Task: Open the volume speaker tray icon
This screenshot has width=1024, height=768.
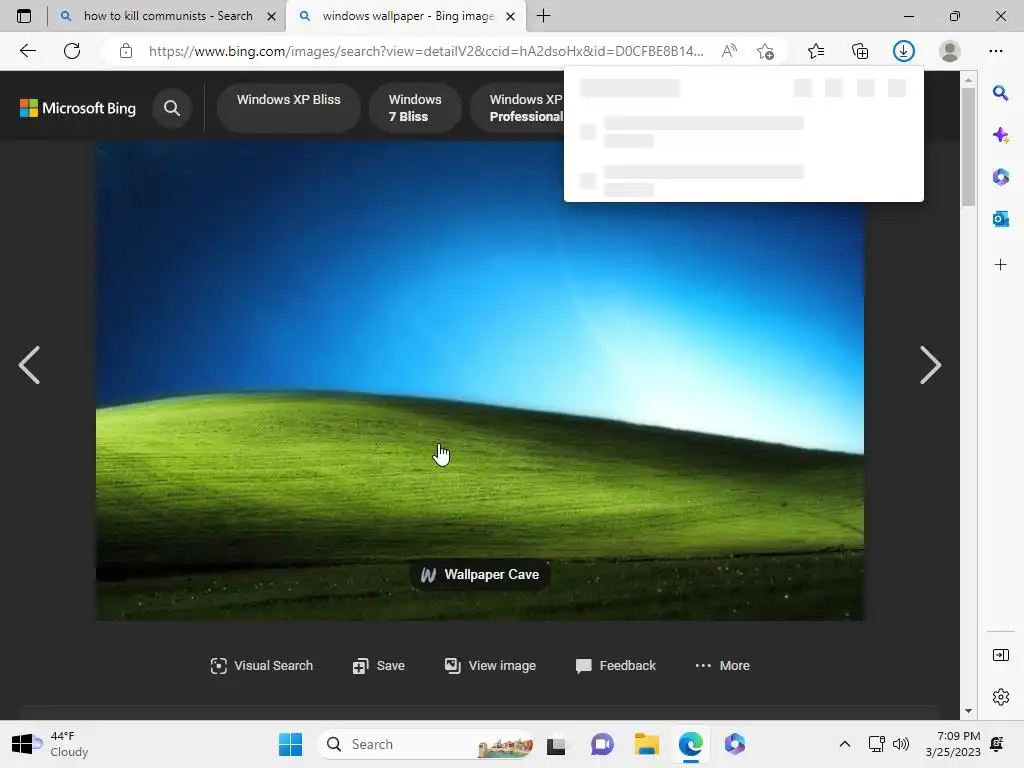Action: point(901,744)
